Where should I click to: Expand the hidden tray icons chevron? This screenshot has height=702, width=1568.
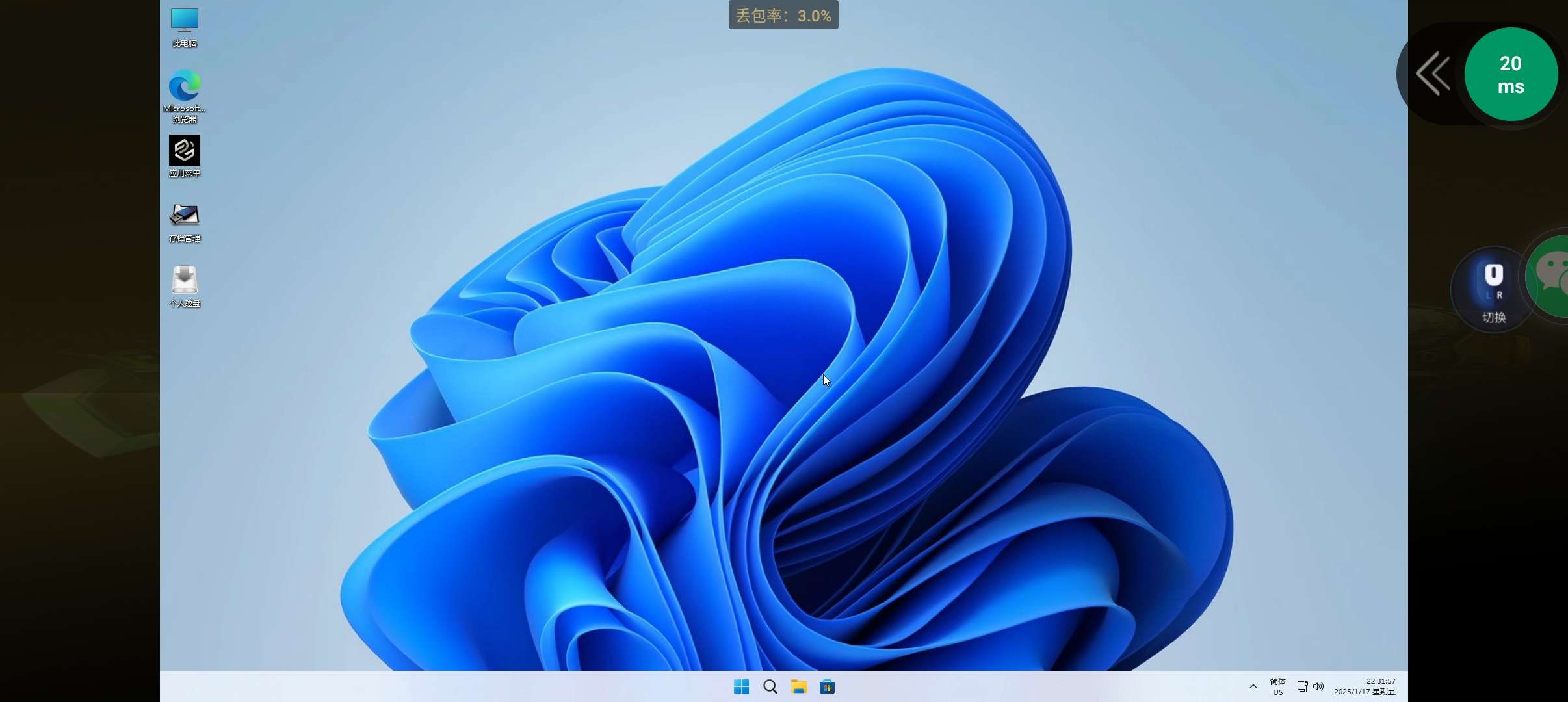pyautogui.click(x=1253, y=686)
